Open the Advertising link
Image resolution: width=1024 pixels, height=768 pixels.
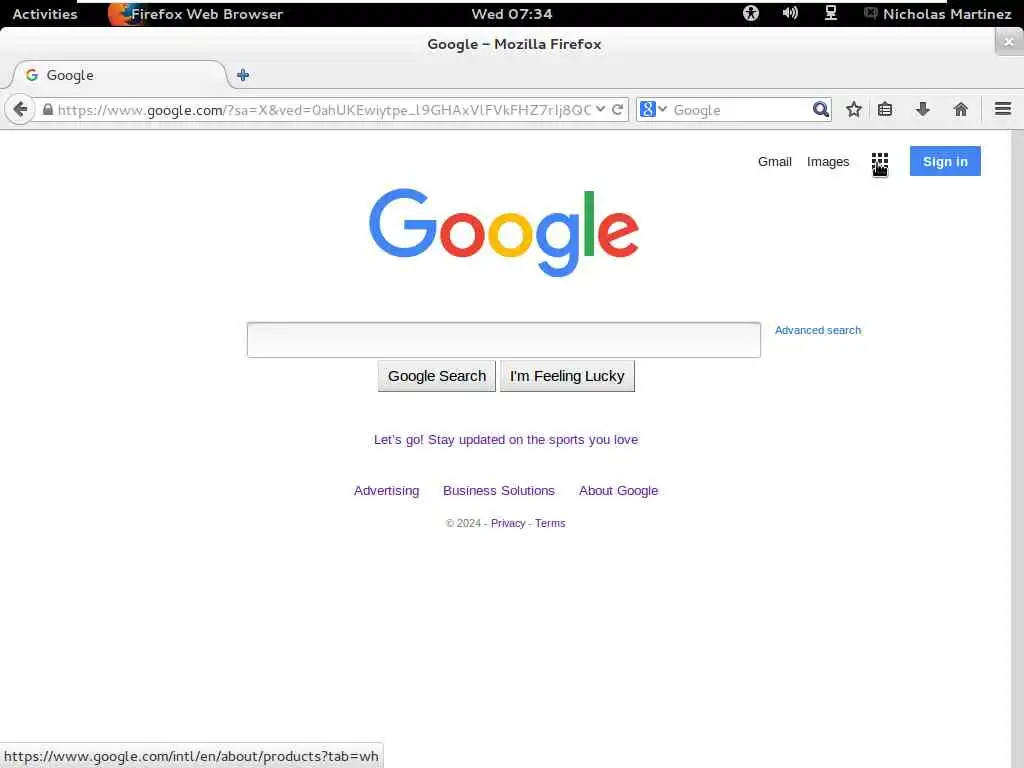click(387, 490)
